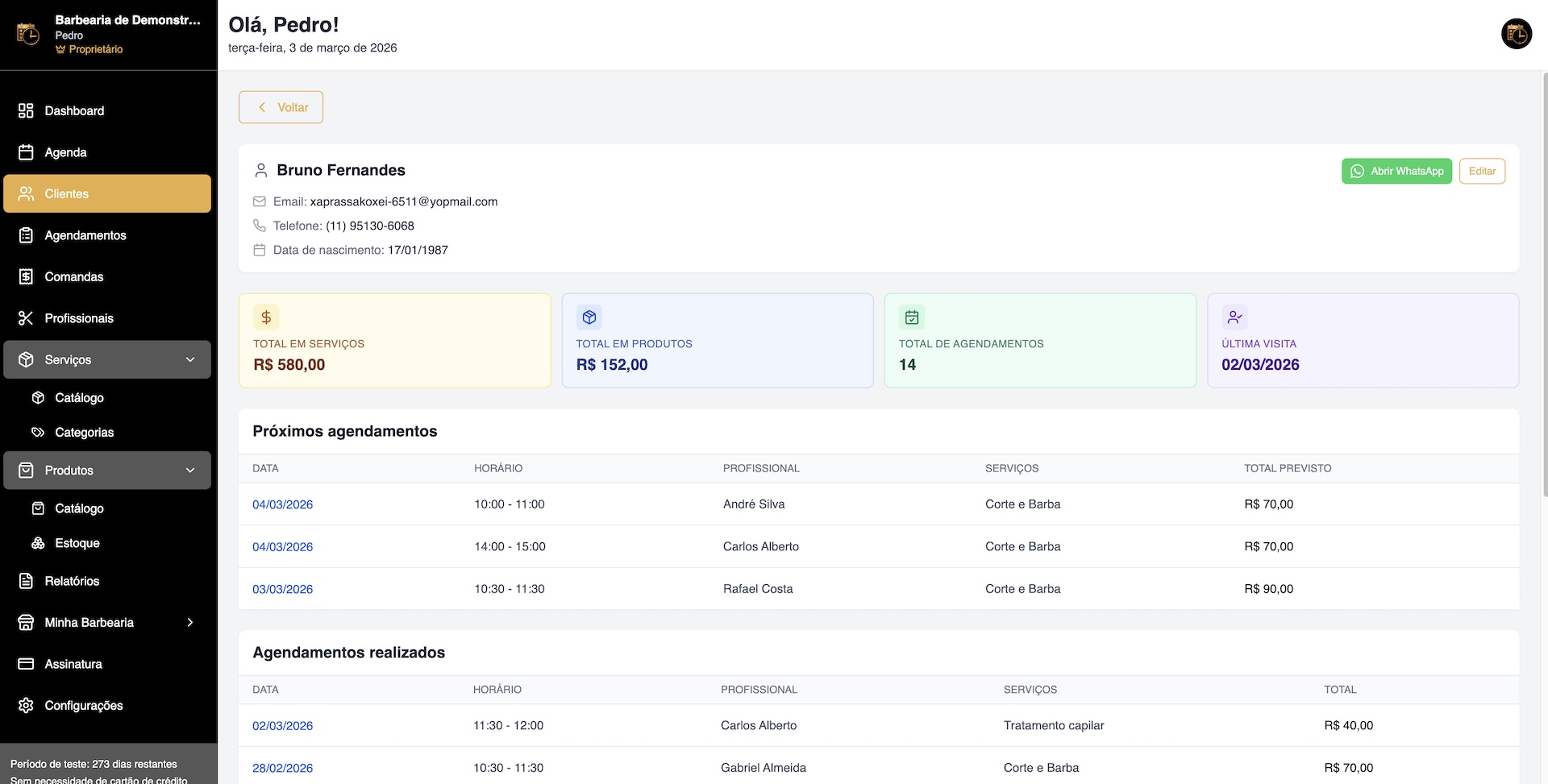Click the Abrir WhatsApp button

(x=1396, y=171)
